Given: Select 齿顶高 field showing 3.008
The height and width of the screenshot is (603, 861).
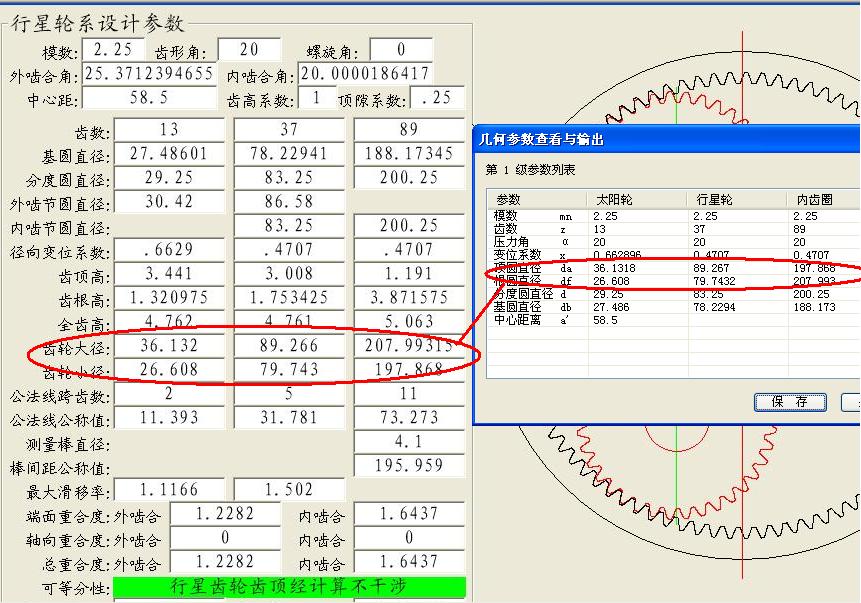Looking at the screenshot, I should click(x=289, y=273).
